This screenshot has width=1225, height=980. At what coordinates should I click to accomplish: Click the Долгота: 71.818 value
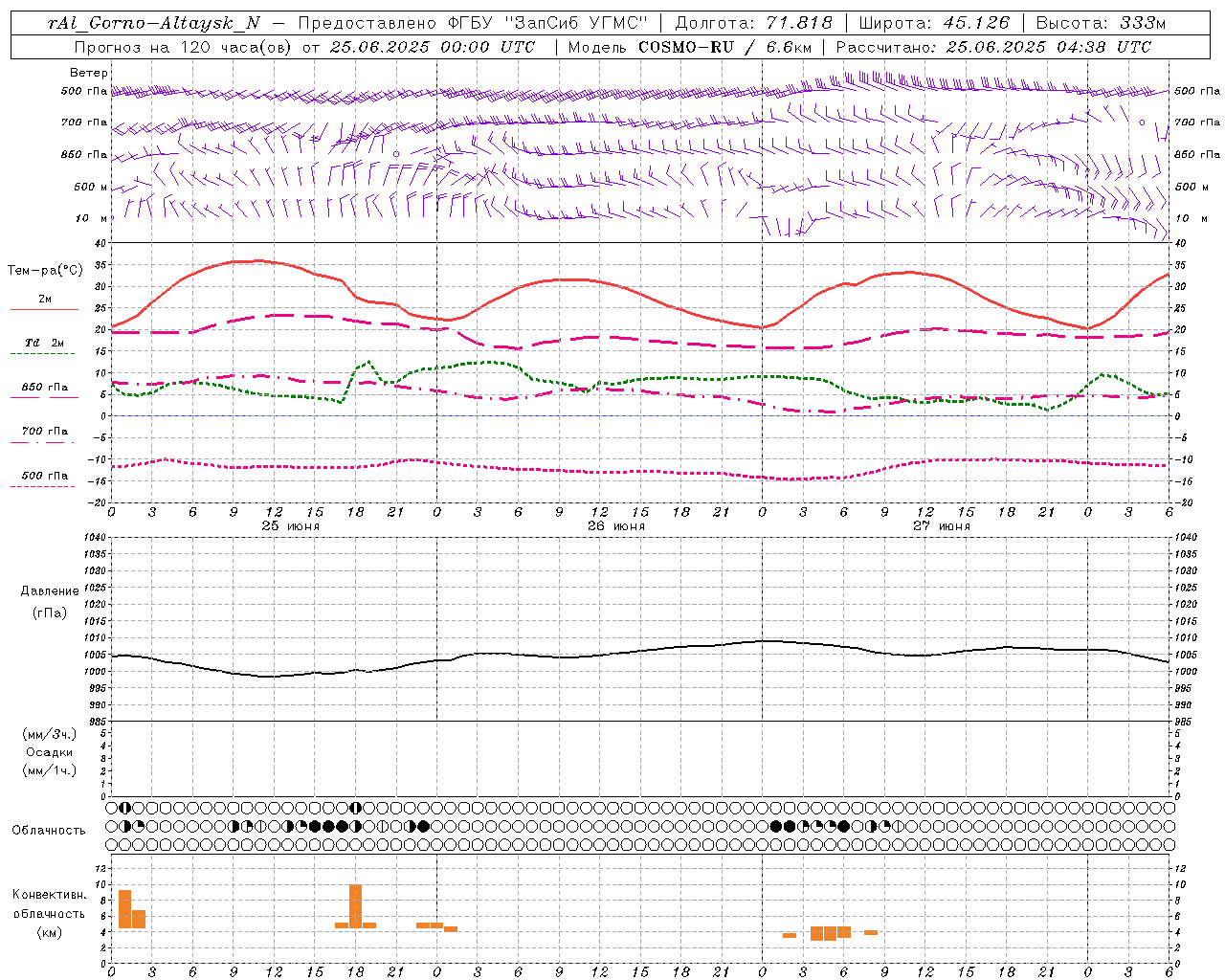754,23
